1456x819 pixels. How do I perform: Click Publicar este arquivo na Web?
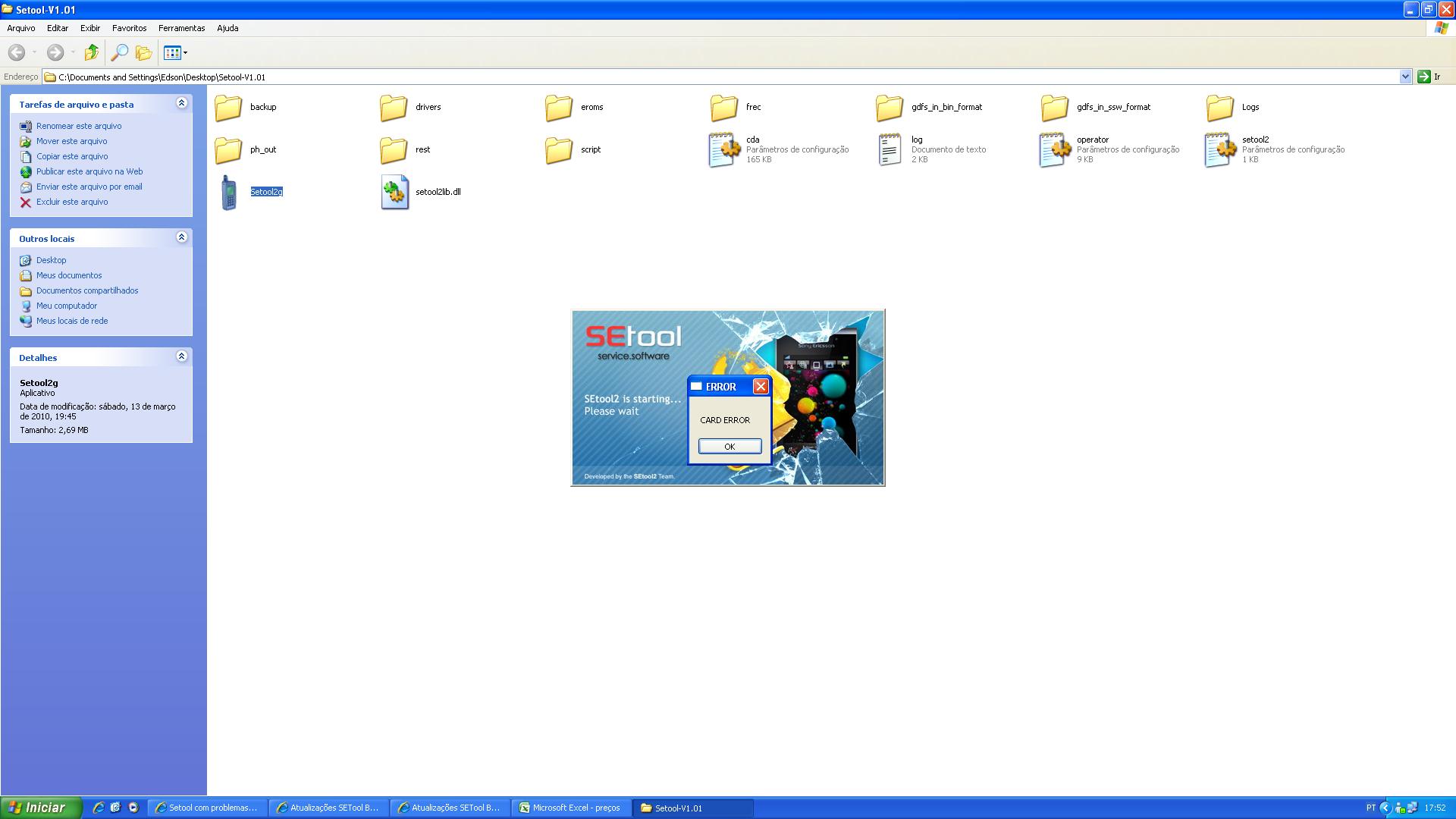89,171
